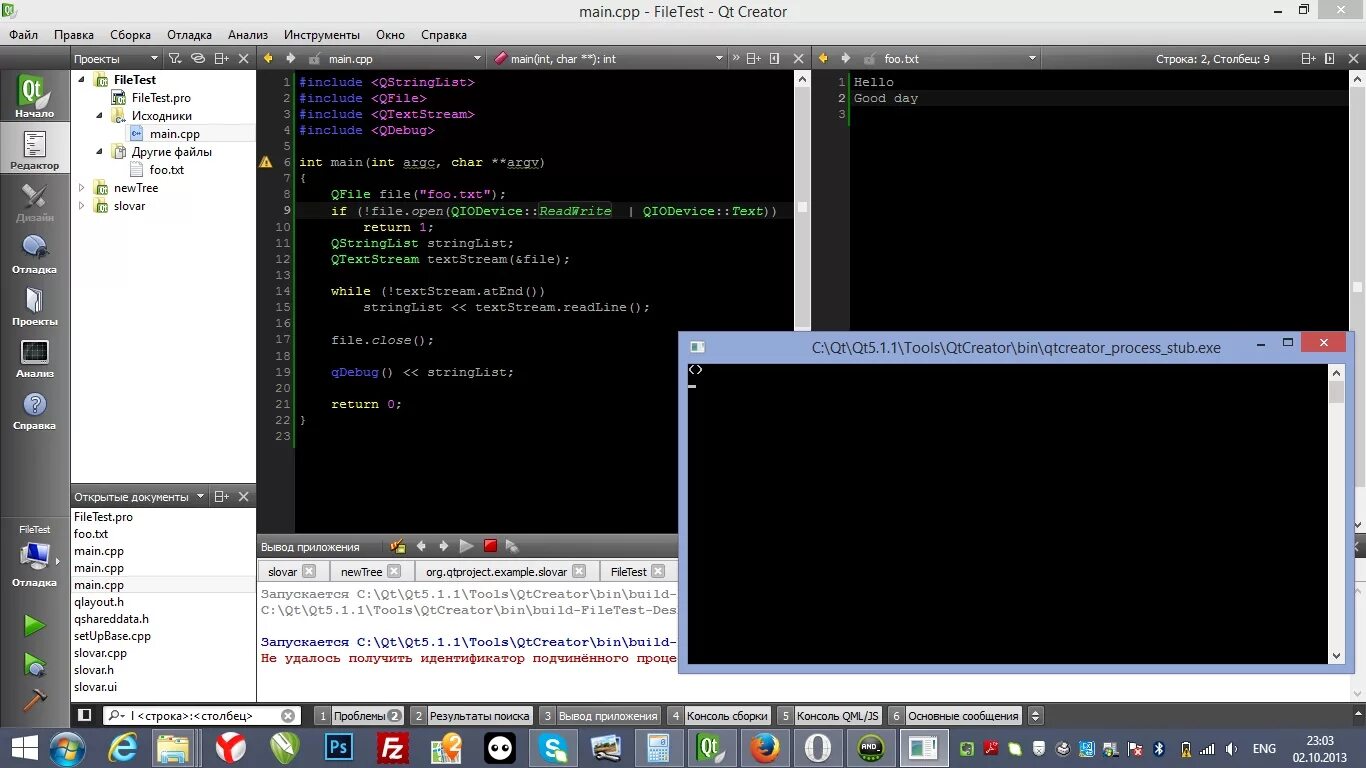Select the Редактор mode icon
The width and height of the screenshot is (1366, 768).
(34, 149)
